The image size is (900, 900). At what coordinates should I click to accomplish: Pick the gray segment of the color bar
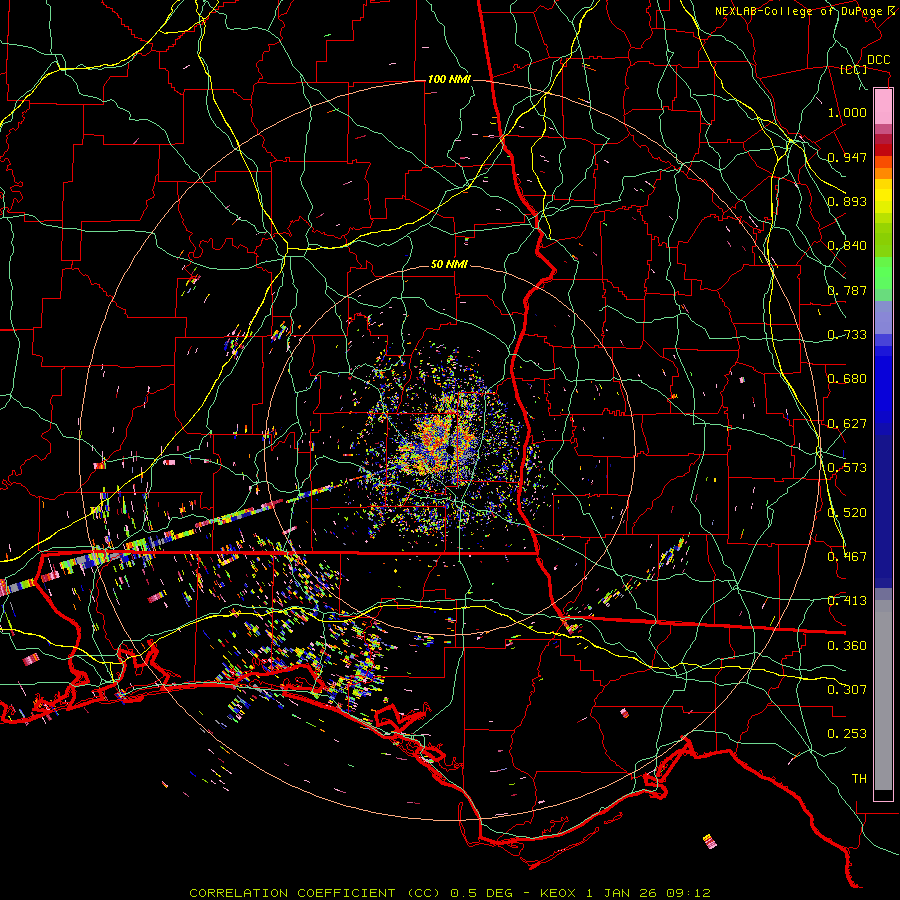pos(883,695)
